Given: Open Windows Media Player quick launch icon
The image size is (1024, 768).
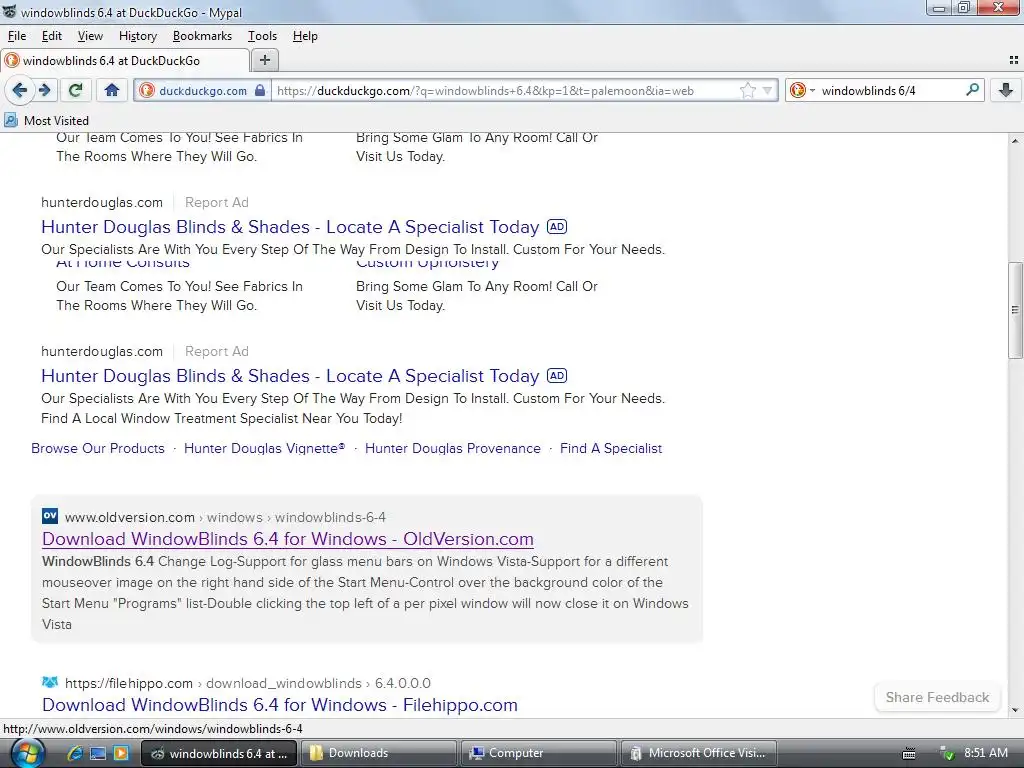Looking at the screenshot, I should 121,753.
